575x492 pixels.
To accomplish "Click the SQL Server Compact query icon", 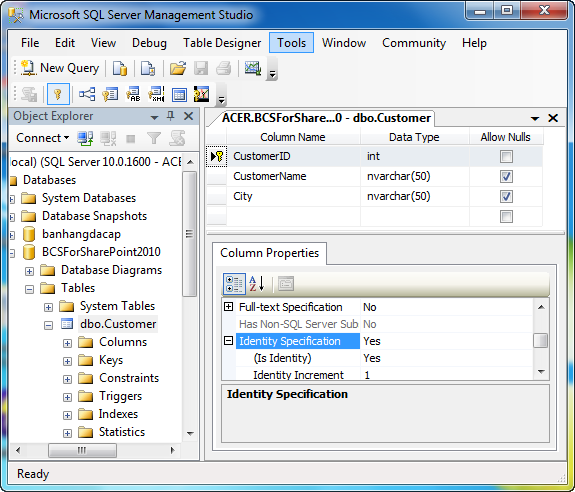I will click(148, 68).
